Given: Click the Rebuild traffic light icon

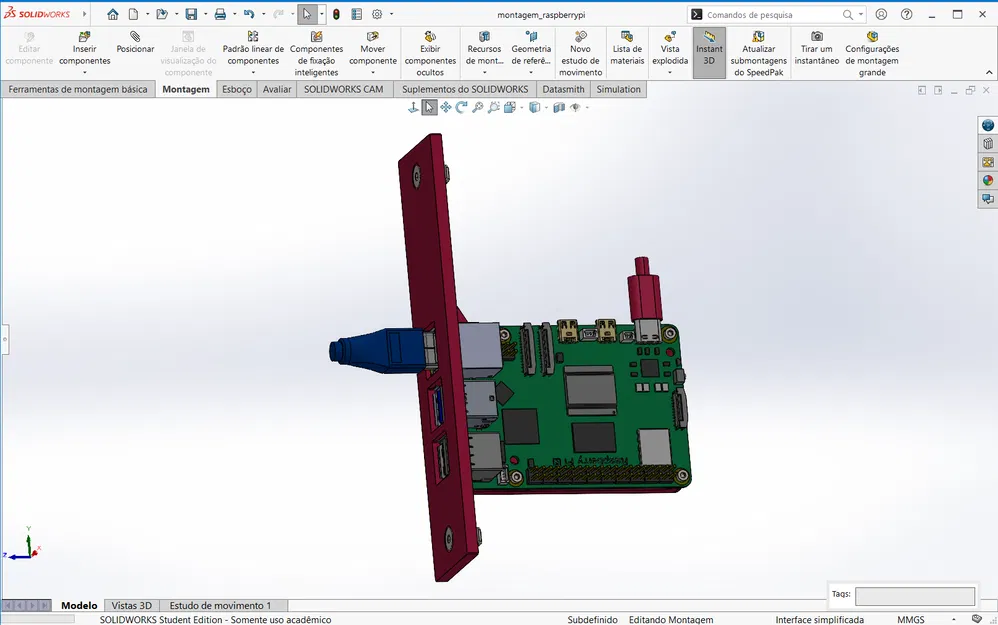Looking at the screenshot, I should pos(336,14).
